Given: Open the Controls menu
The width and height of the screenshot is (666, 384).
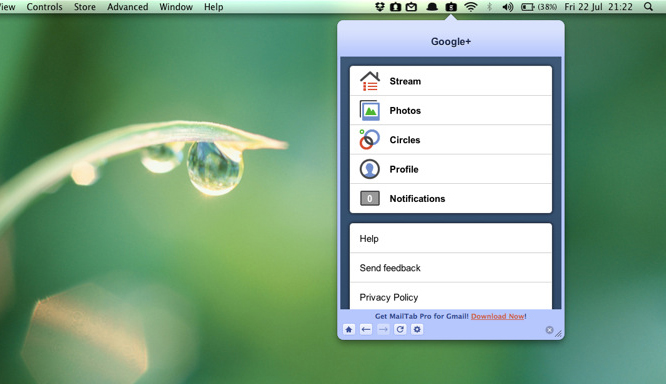Looking at the screenshot, I should click(x=44, y=7).
